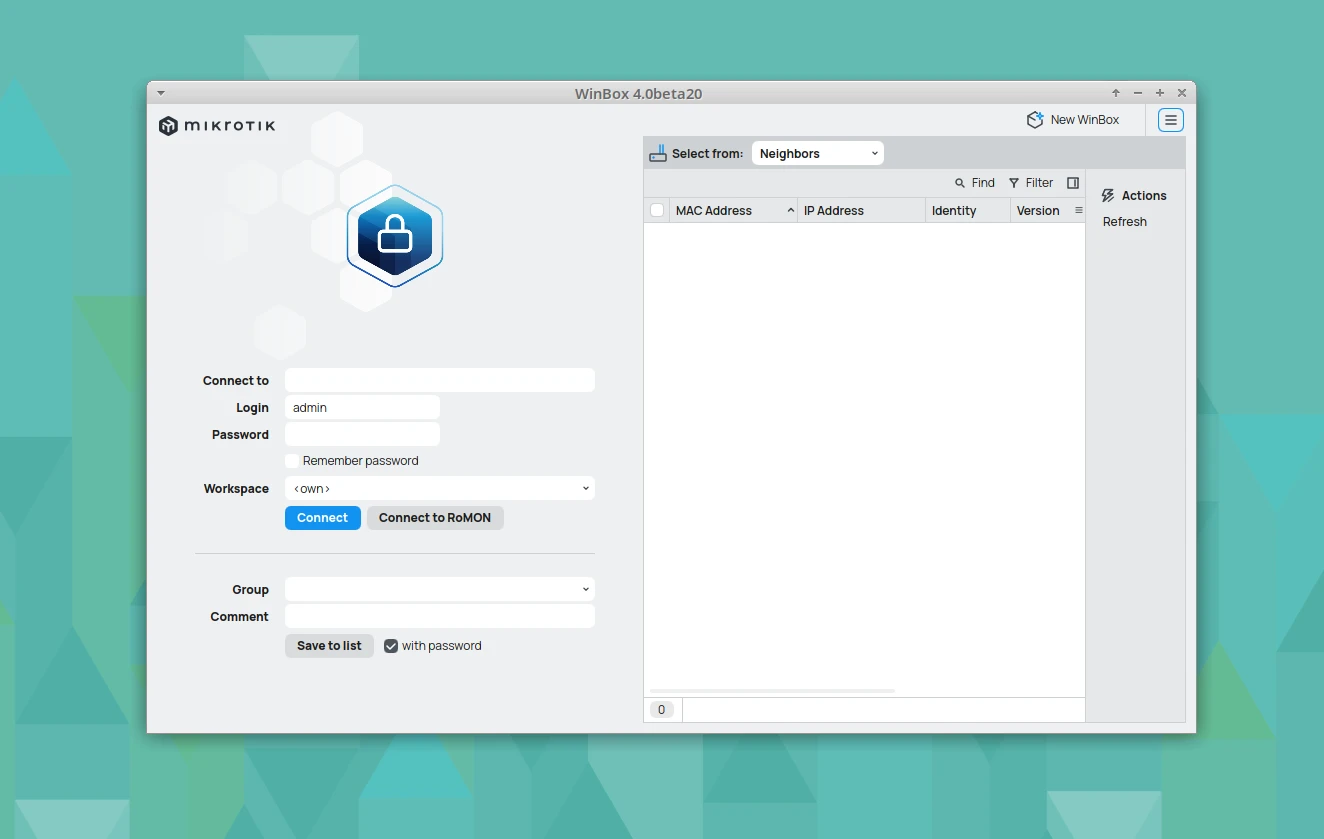Click the horizontal scrollbar under the neighbors table

click(x=772, y=691)
